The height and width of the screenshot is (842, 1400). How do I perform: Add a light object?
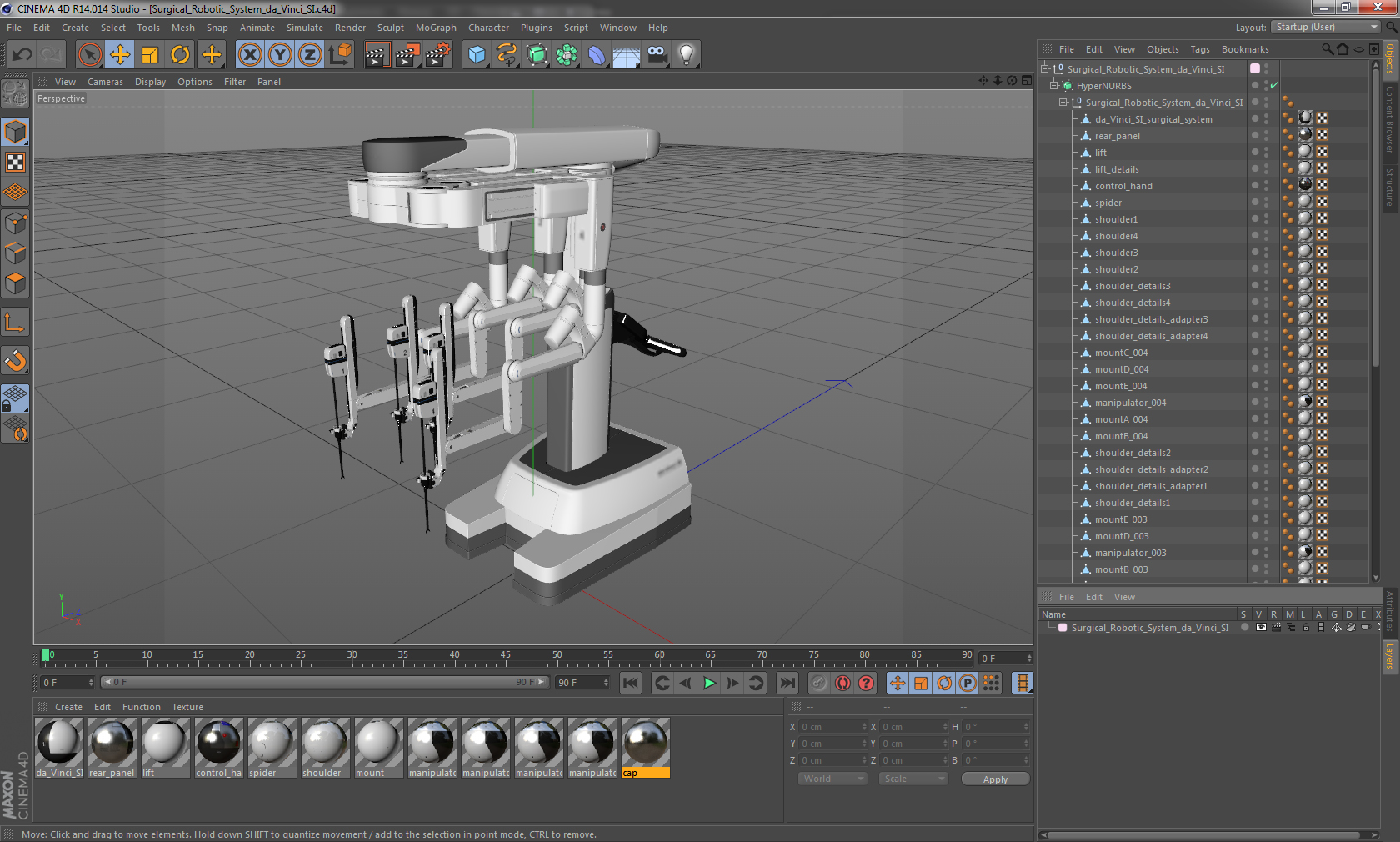point(687,55)
